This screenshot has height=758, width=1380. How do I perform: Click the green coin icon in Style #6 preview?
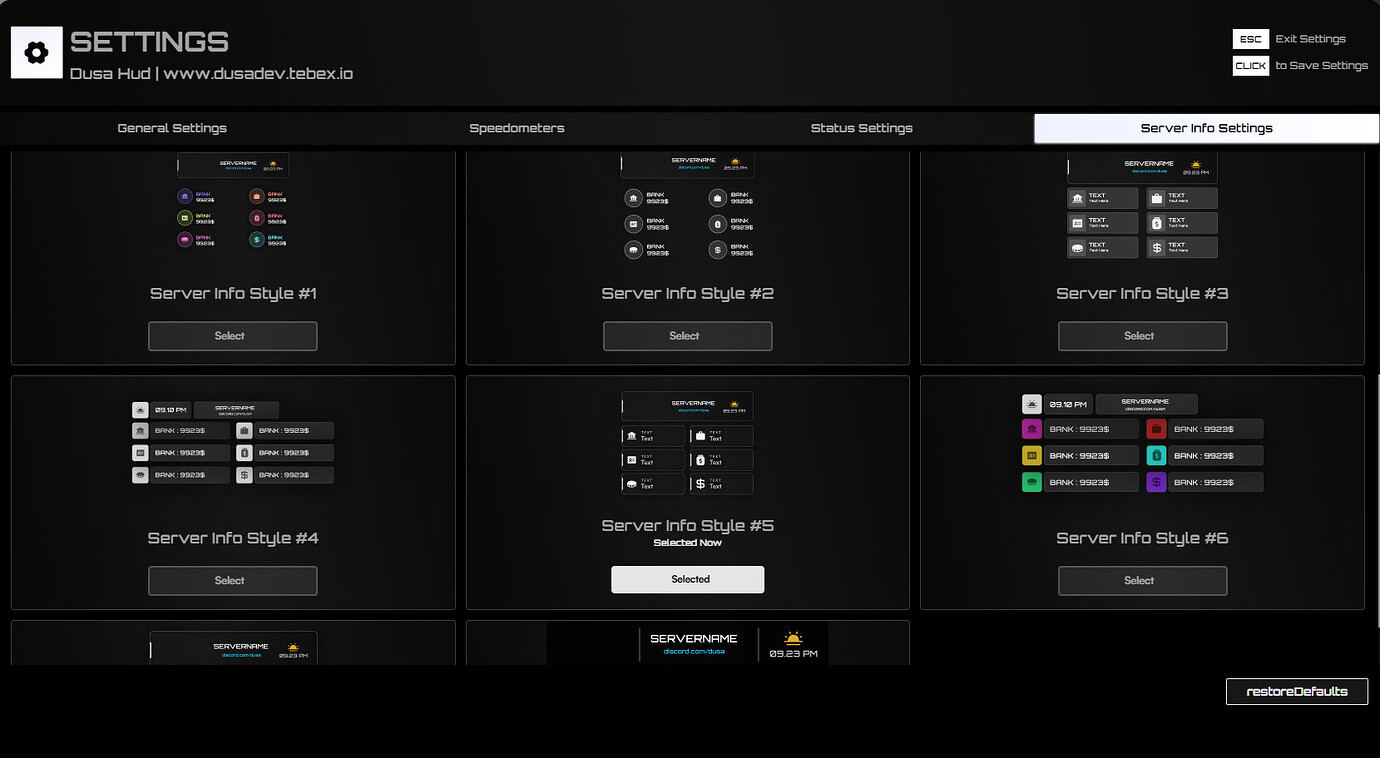coord(1032,481)
